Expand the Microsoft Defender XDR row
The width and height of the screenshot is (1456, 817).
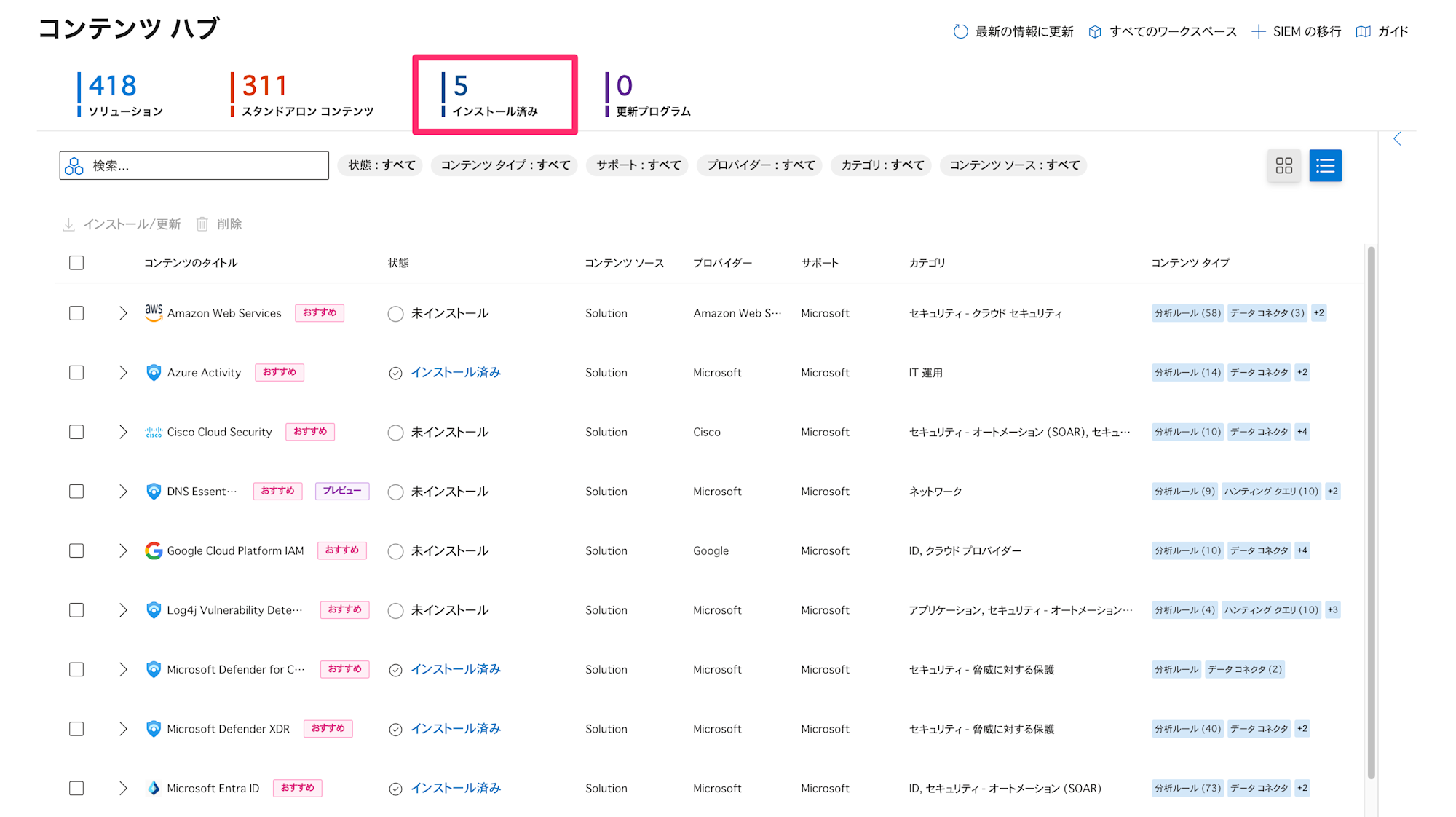pos(123,729)
